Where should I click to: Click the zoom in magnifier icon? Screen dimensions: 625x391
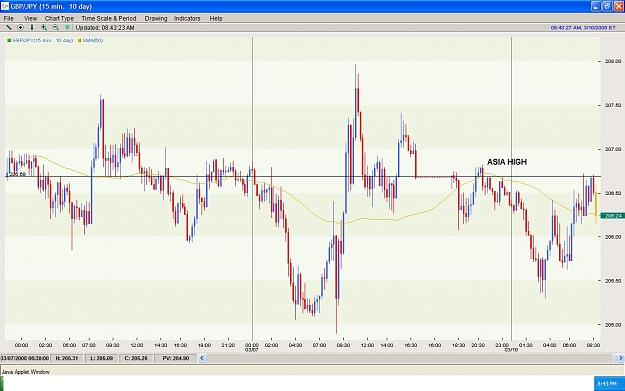click(44, 28)
